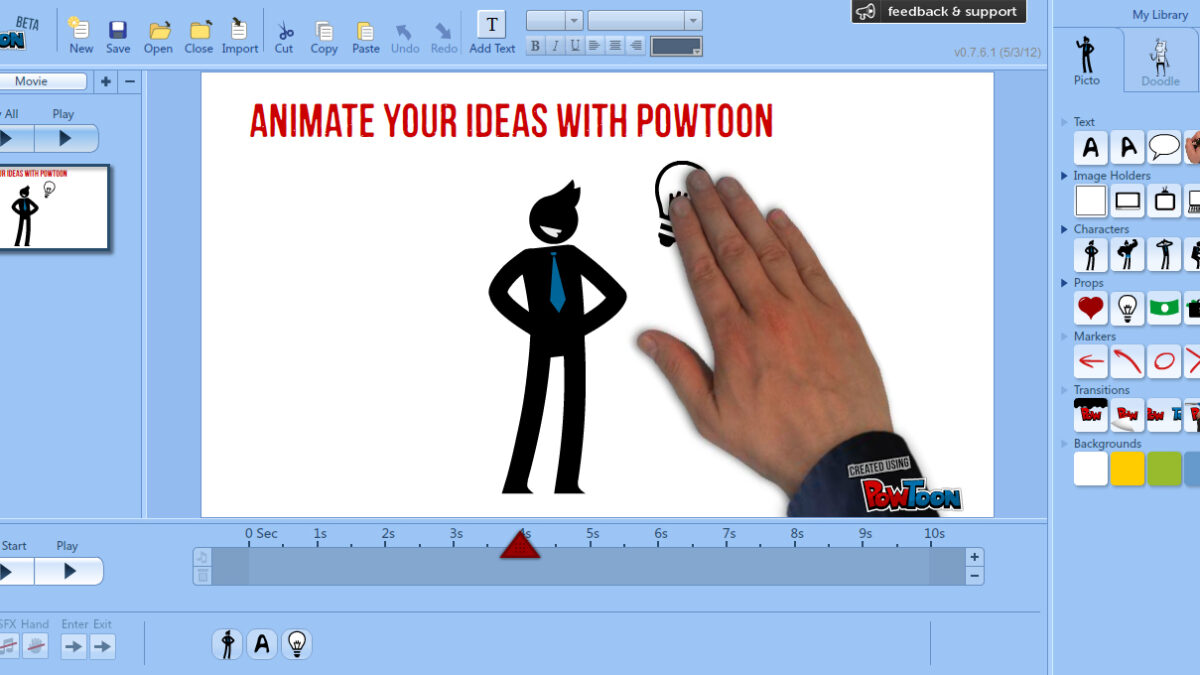Click the Save icon in toolbar
This screenshot has height=675, width=1200.
[118, 36]
